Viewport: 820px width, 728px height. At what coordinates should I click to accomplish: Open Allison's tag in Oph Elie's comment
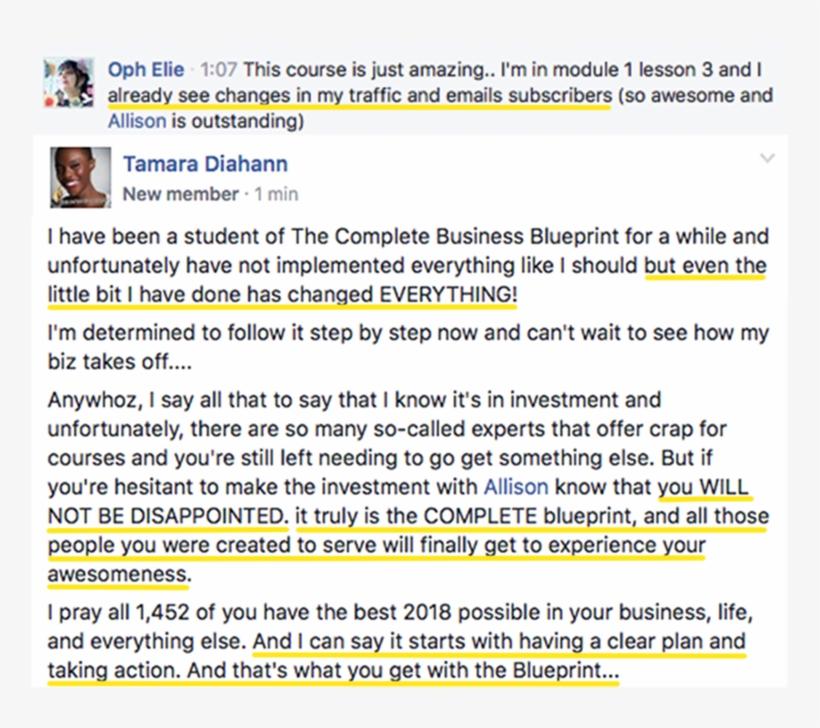(137, 121)
